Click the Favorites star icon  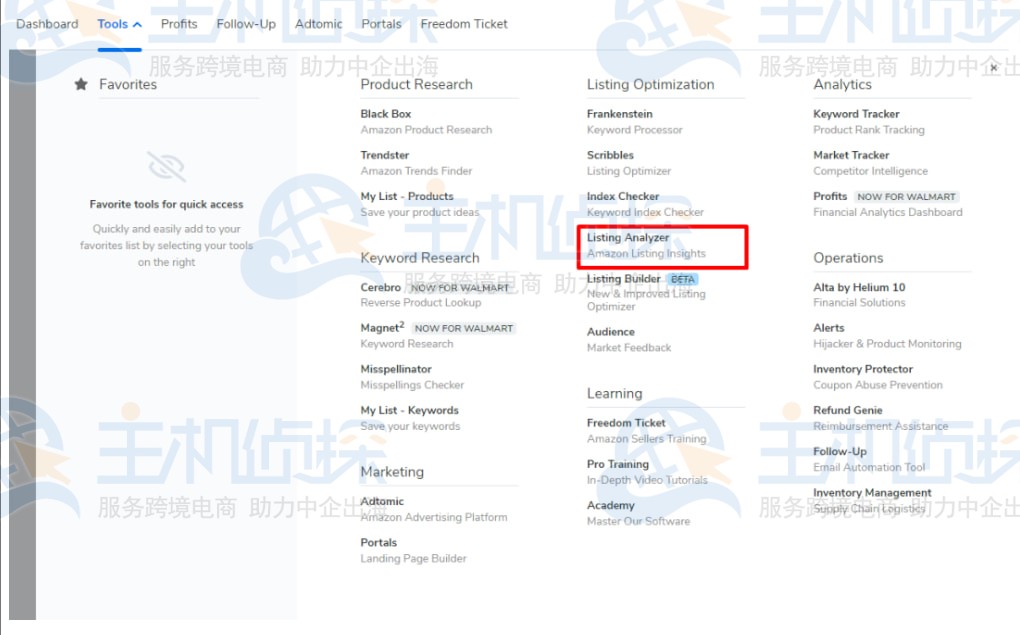[80, 85]
